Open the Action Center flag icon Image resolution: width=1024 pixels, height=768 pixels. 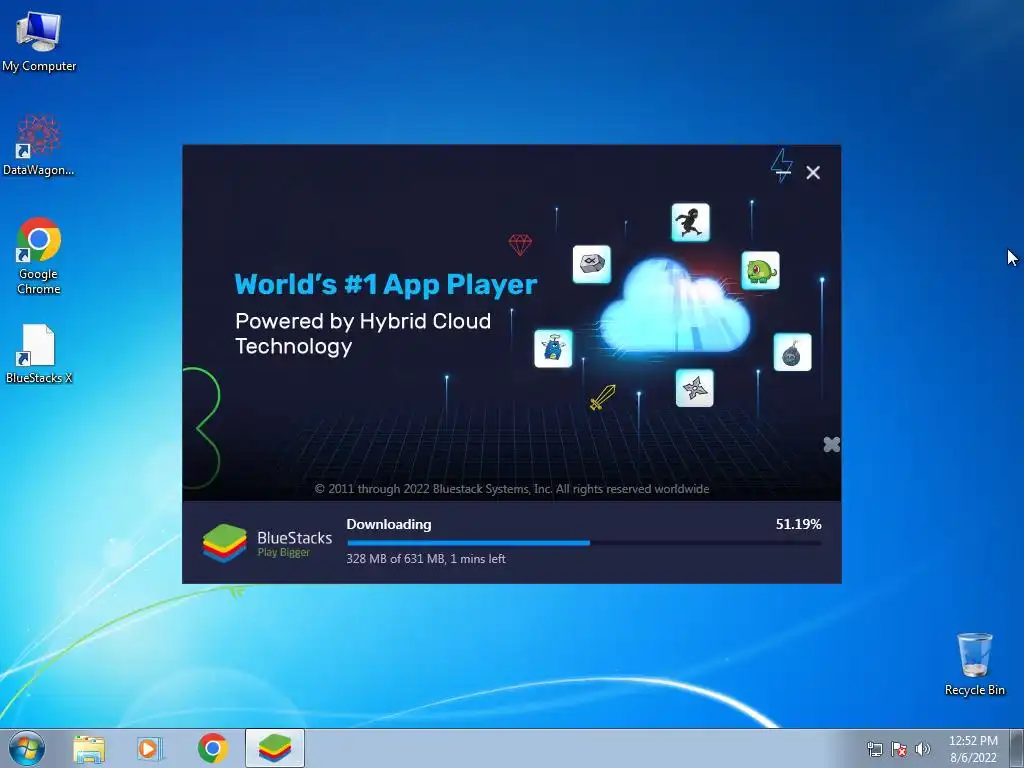pos(899,749)
